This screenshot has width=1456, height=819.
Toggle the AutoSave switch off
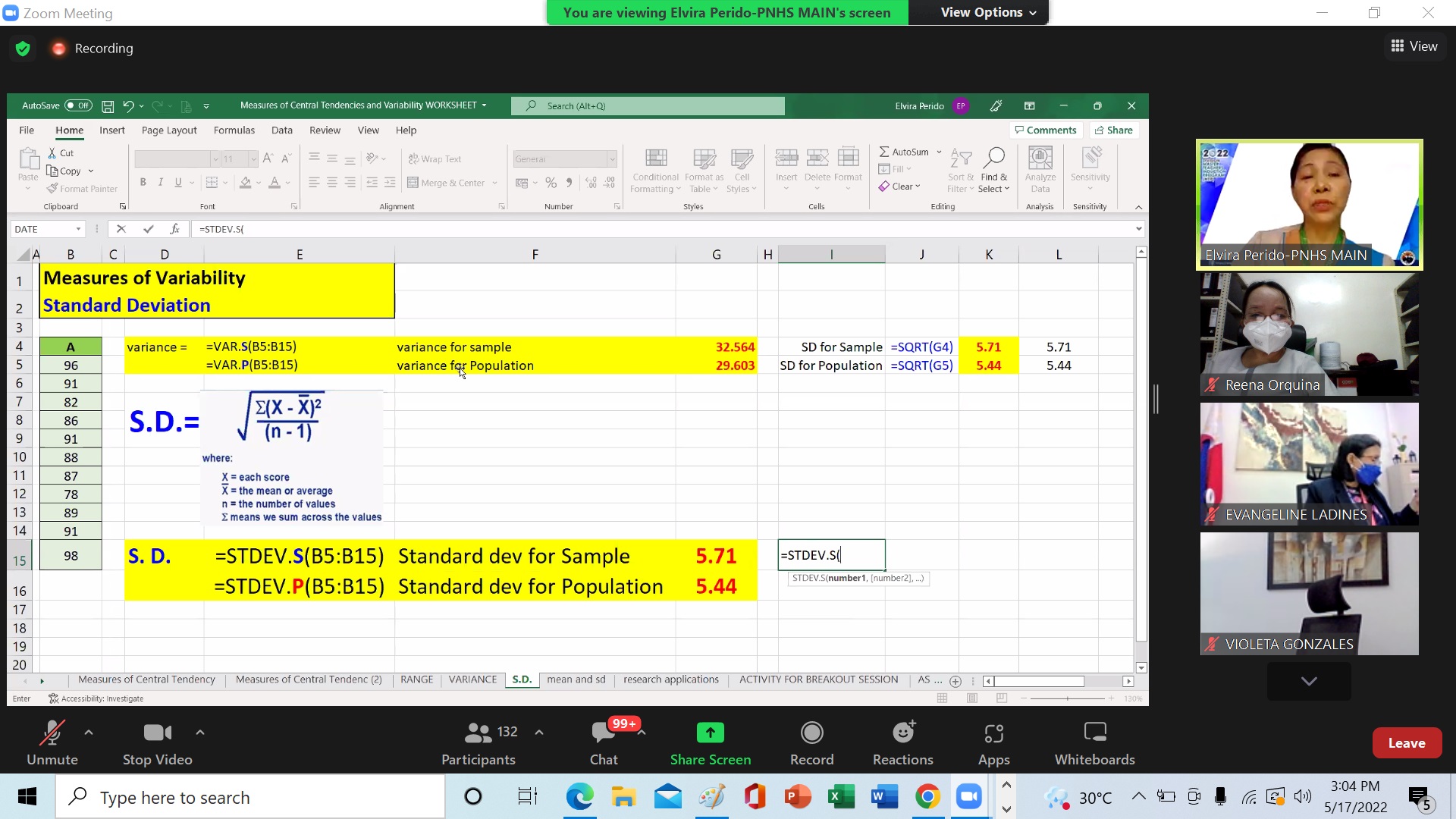click(78, 105)
